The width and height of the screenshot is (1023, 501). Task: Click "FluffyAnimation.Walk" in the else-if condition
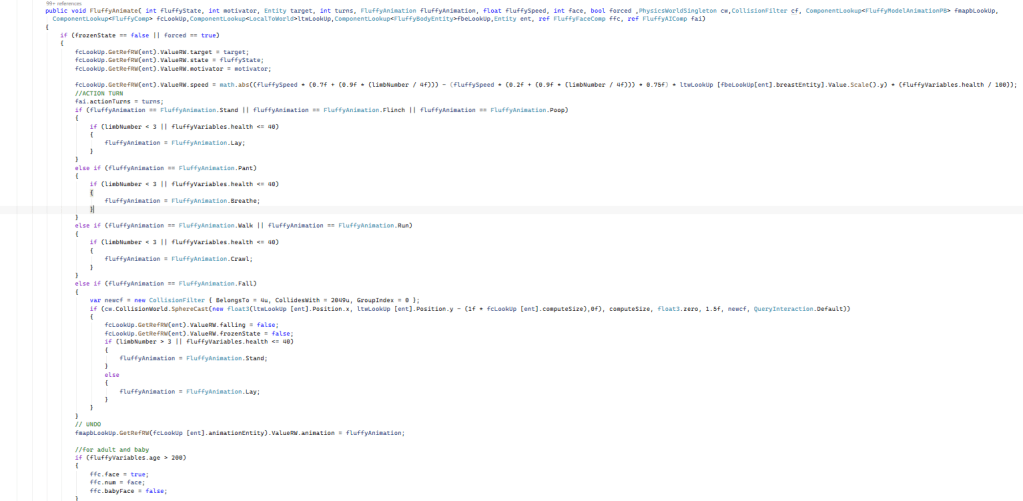[217, 226]
